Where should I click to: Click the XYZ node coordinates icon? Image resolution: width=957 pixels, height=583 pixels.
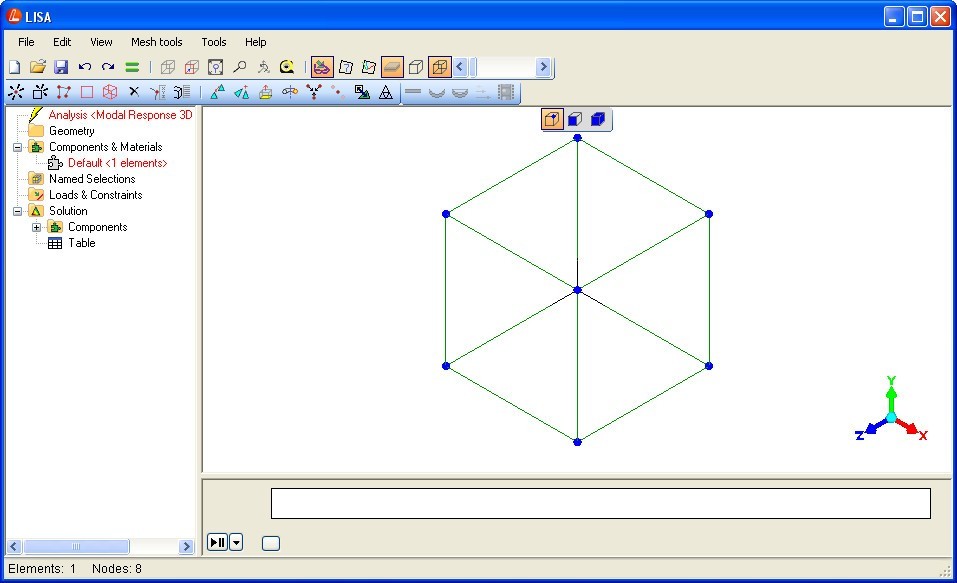158,92
